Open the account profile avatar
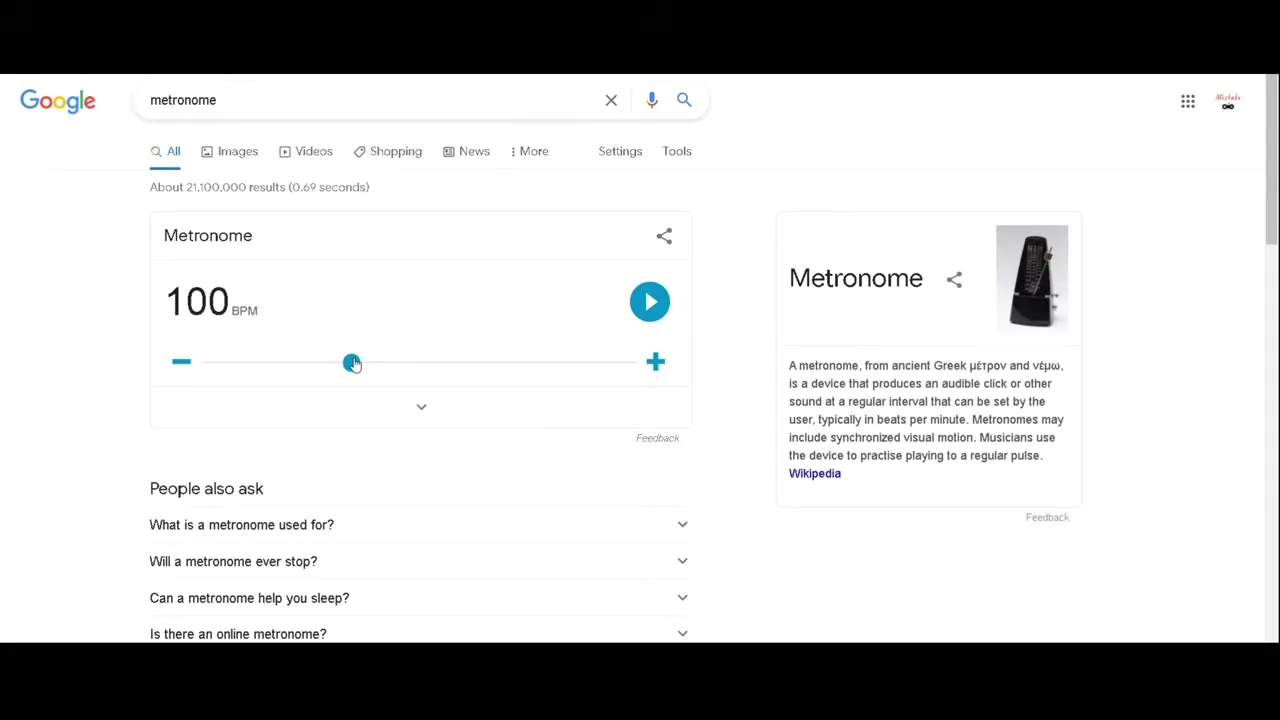The image size is (1280, 720). [1228, 101]
